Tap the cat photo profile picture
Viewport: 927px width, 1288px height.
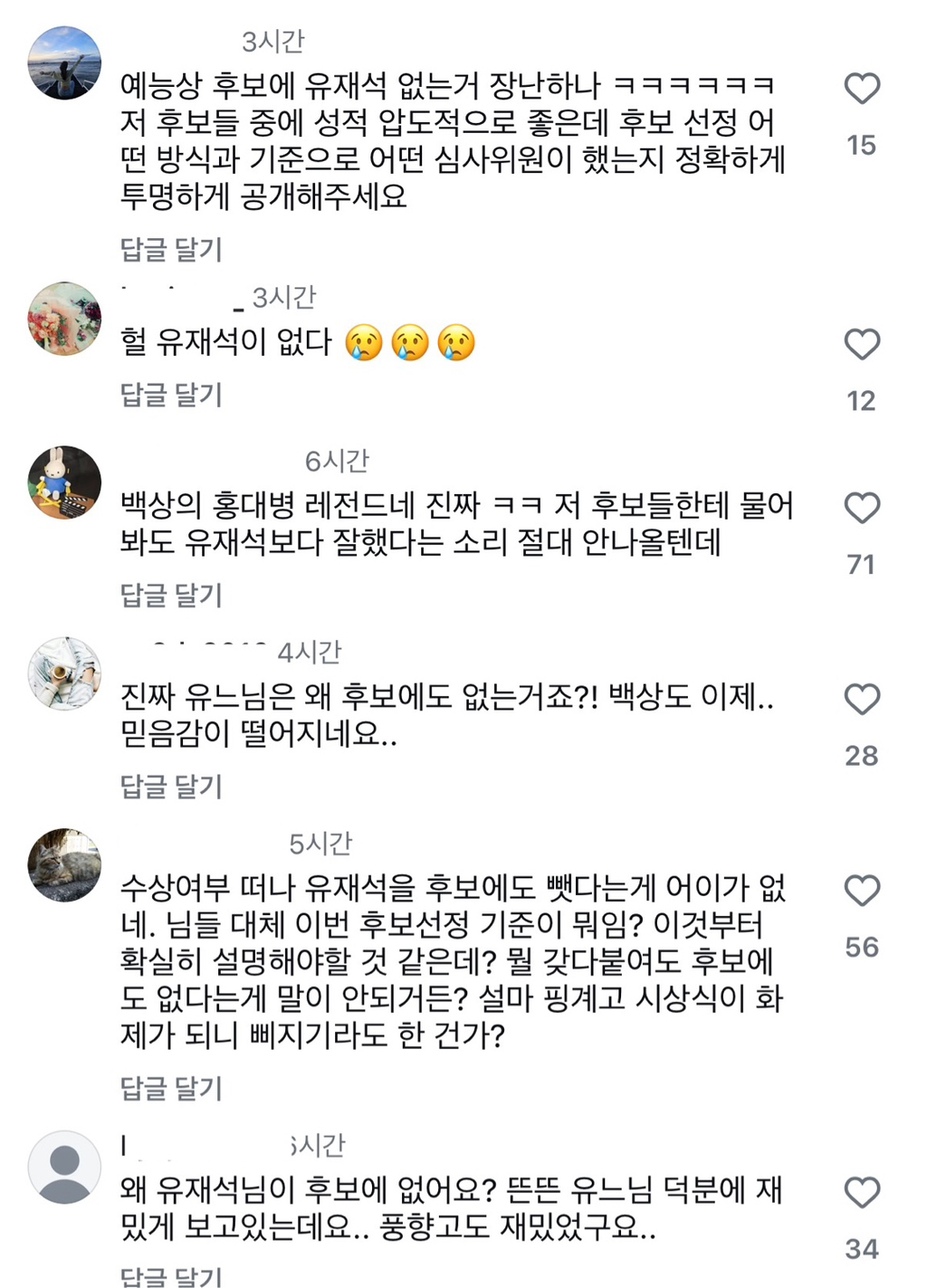point(64,865)
